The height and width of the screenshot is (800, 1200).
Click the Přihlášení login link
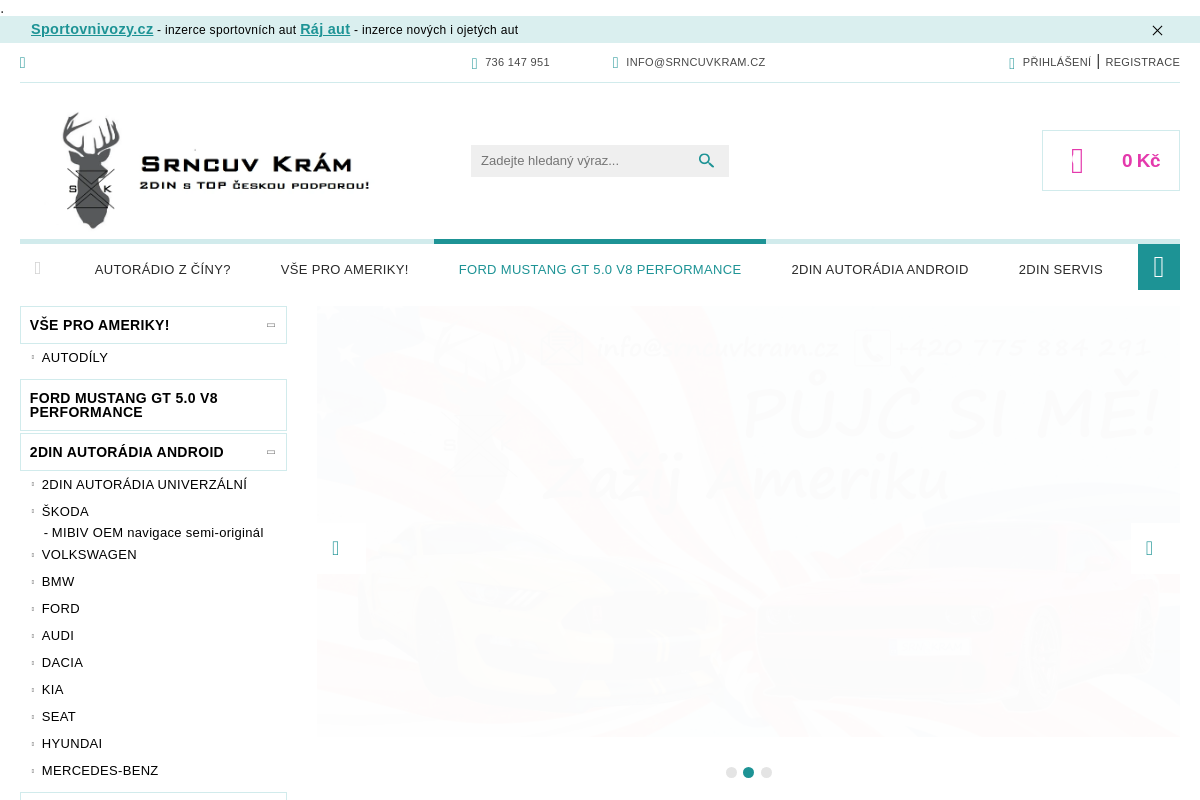click(1056, 62)
